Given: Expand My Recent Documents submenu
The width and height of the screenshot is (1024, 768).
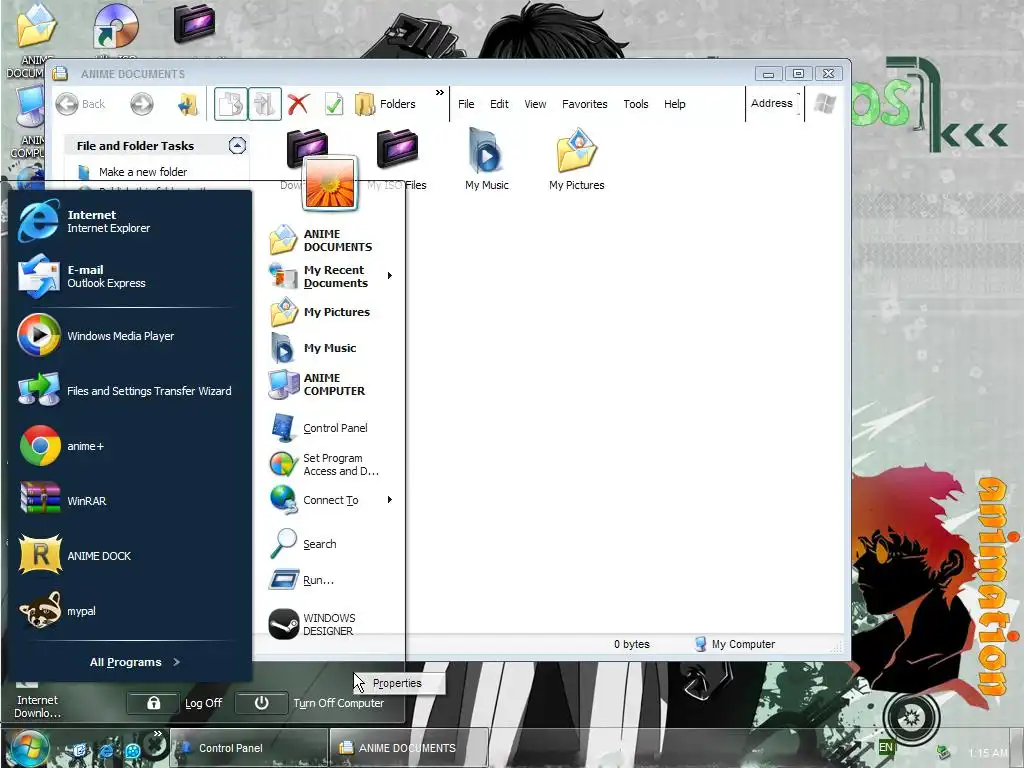Looking at the screenshot, I should 389,276.
